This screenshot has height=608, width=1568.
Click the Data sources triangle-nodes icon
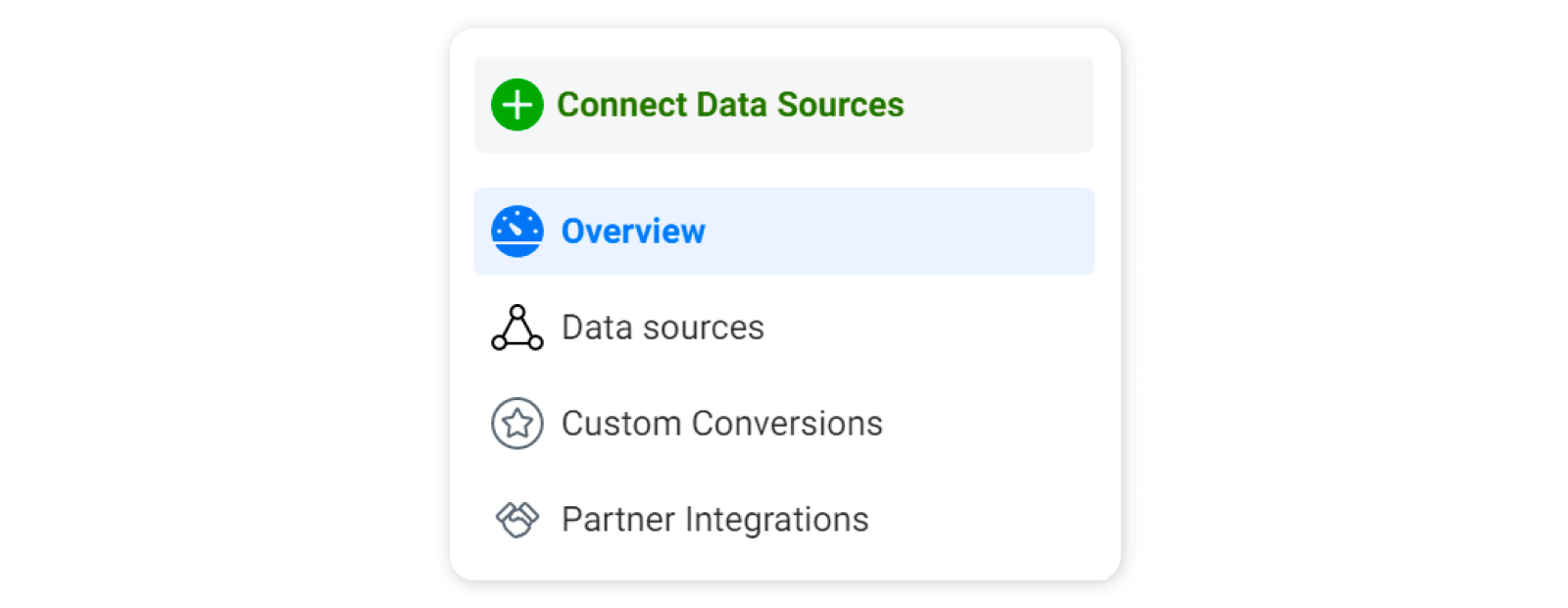tap(516, 328)
